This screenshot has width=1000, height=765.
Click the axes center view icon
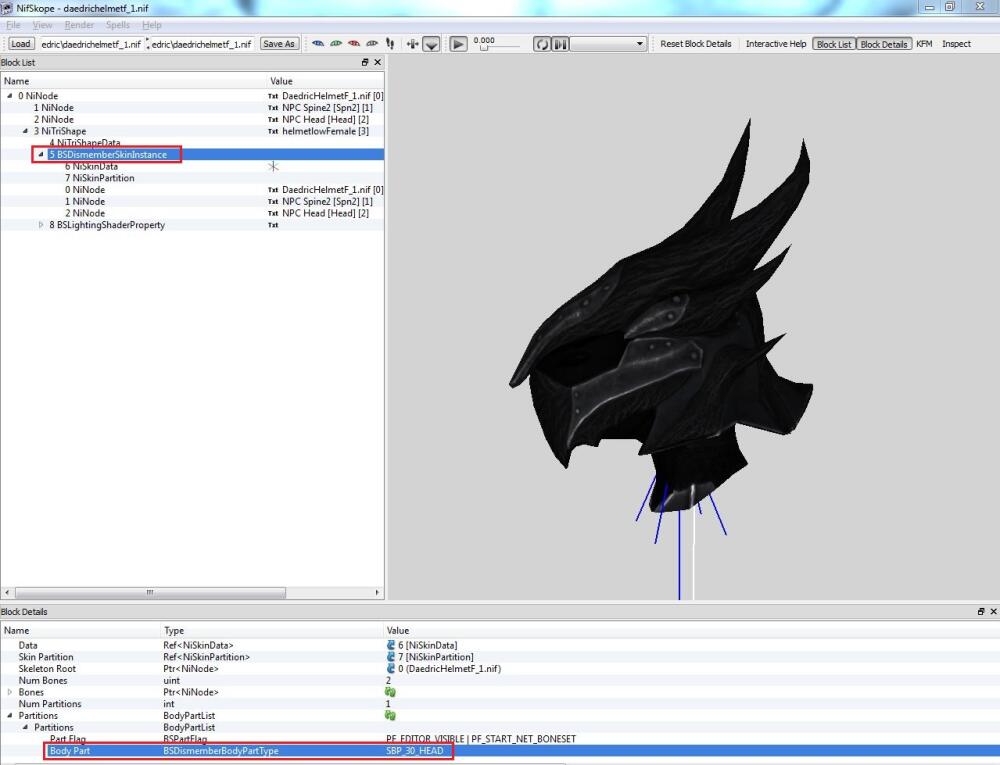[x=413, y=44]
